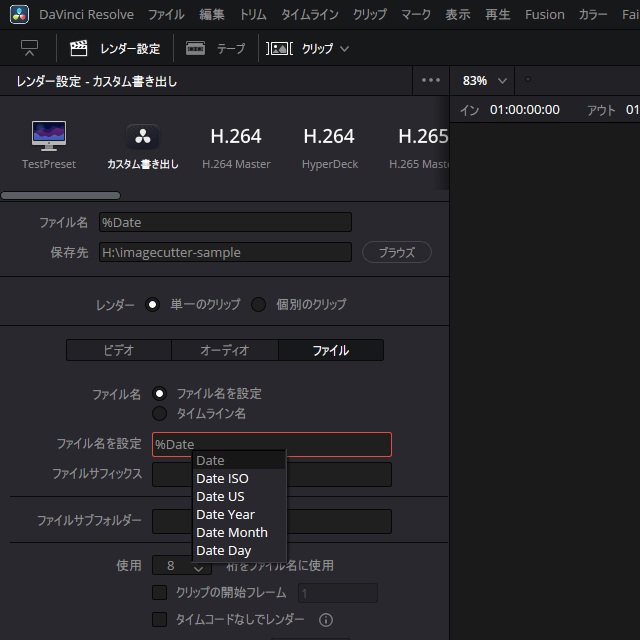The width and height of the screenshot is (640, 640).
Task: Click the Clips panel icon
Action: [x=279, y=48]
